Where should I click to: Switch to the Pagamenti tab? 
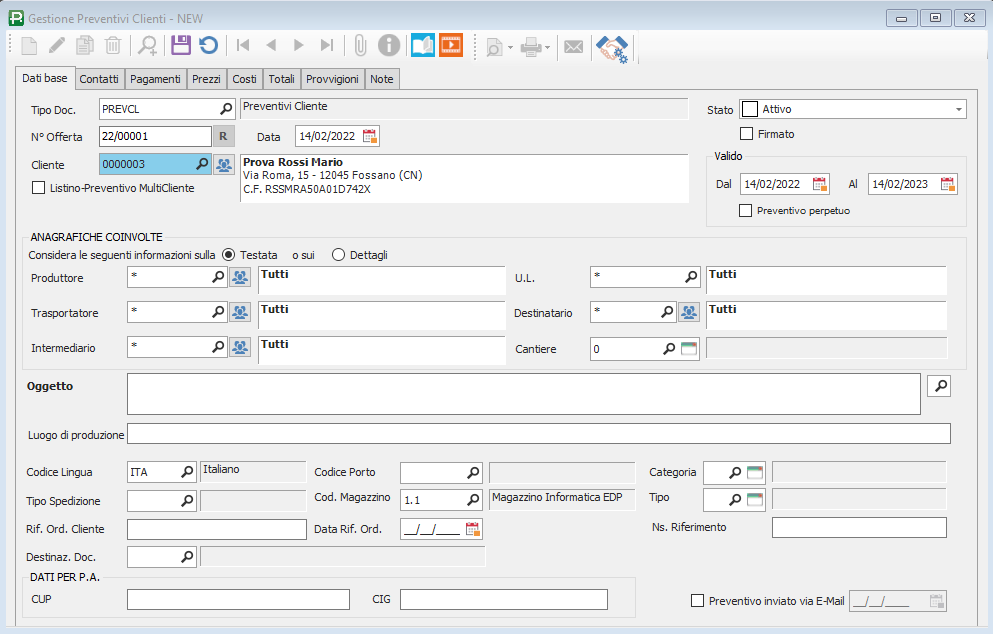155,79
